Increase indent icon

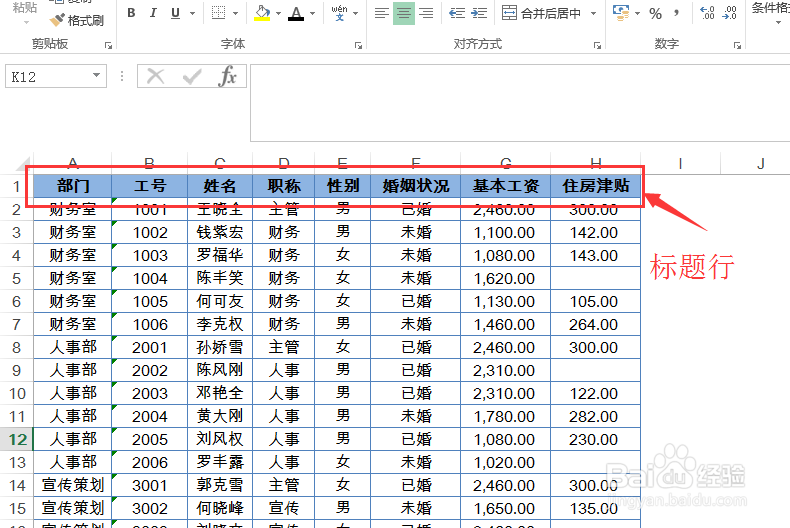pyautogui.click(x=479, y=13)
